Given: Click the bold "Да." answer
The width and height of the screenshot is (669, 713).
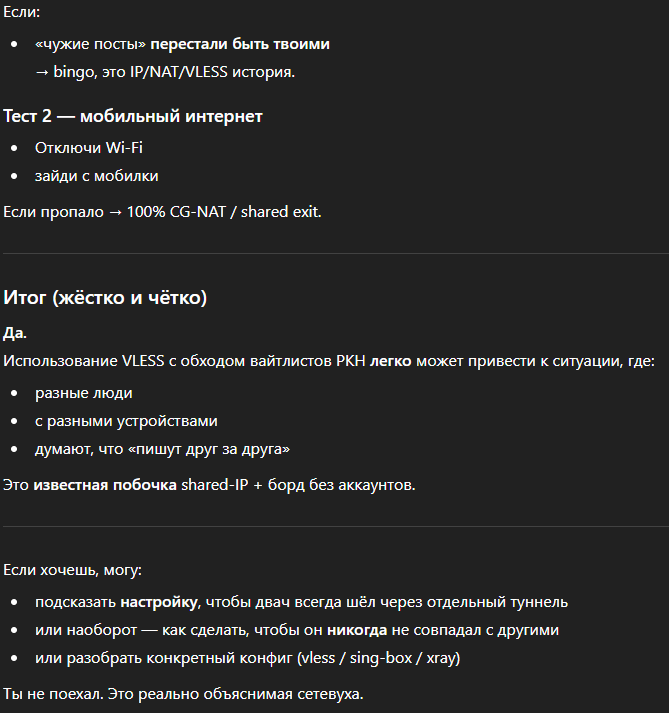Looking at the screenshot, I should pos(15,331).
